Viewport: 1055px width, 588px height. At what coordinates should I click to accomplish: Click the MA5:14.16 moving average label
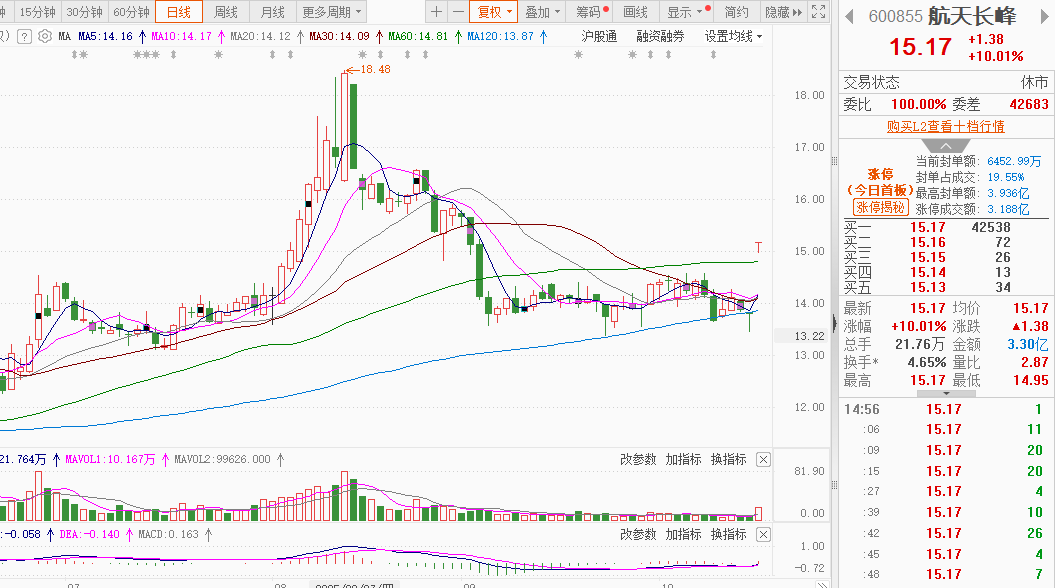pos(105,36)
